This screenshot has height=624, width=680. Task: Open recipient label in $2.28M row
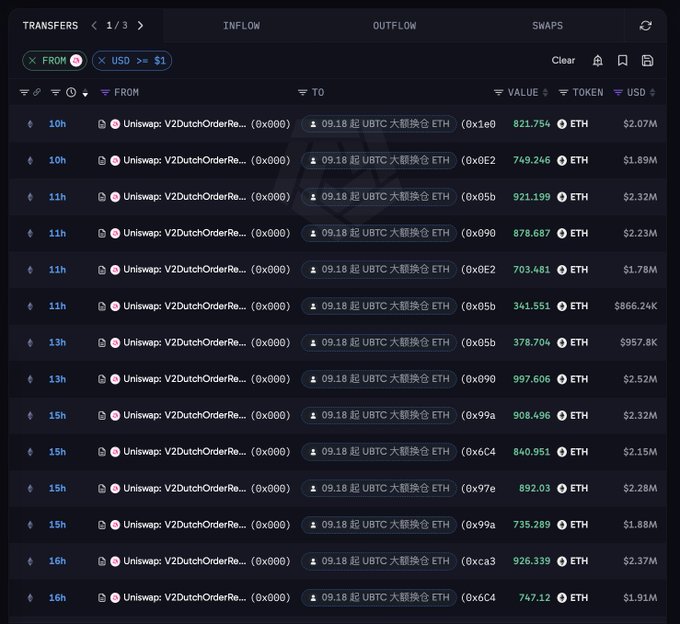(379, 488)
